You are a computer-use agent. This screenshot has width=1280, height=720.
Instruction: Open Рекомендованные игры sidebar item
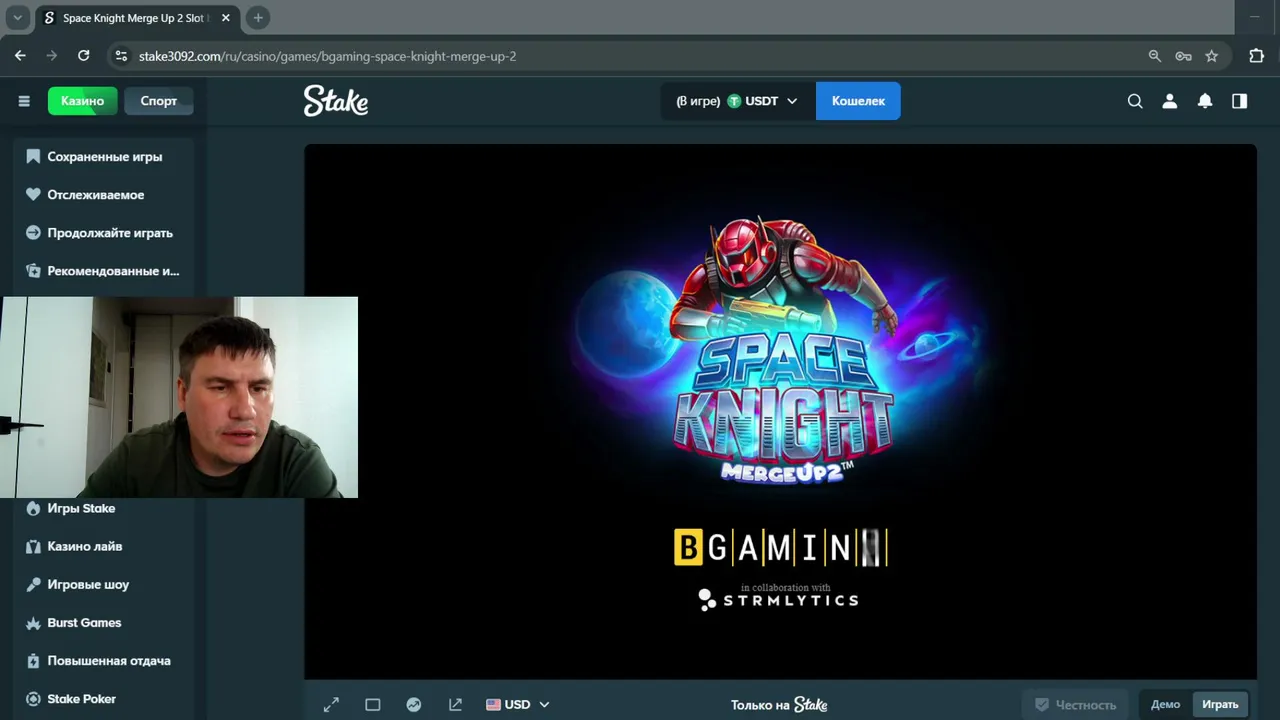tap(104, 271)
